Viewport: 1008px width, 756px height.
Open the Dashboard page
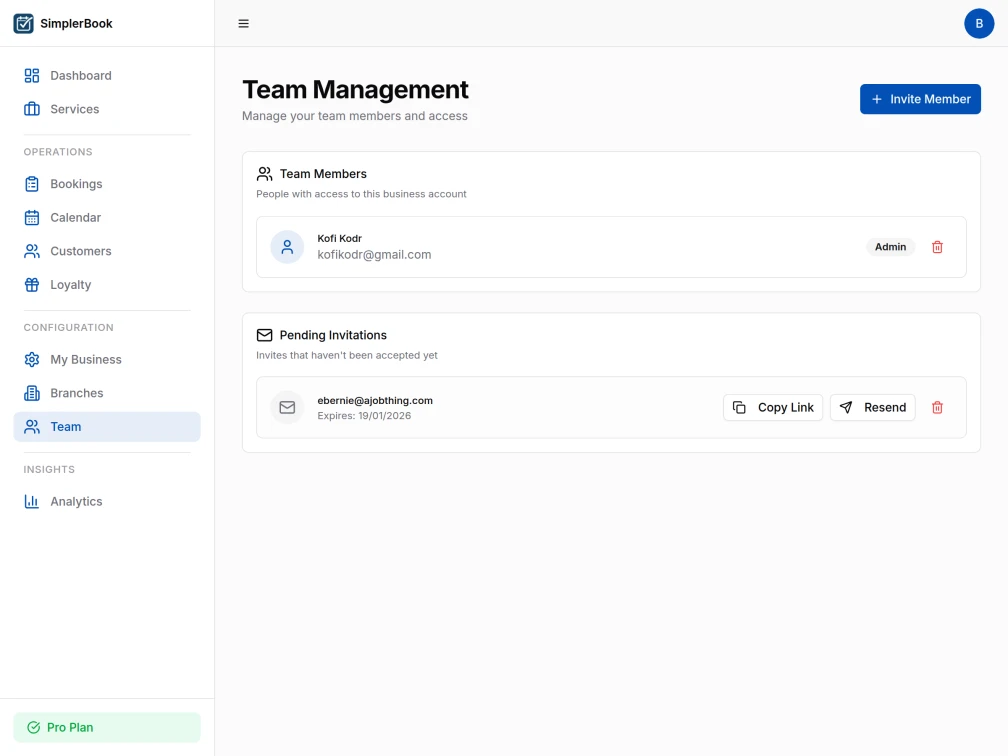(107, 76)
